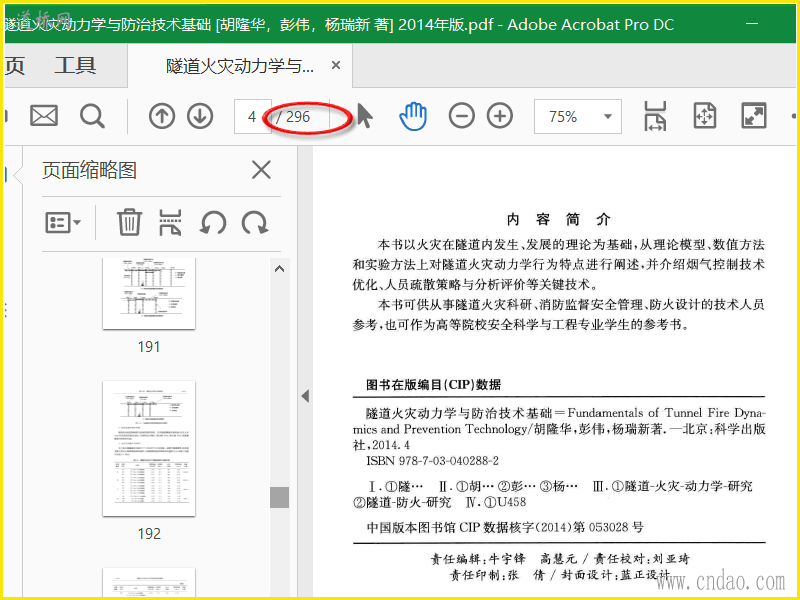Click the page number input field
800x600 pixels.
click(252, 116)
